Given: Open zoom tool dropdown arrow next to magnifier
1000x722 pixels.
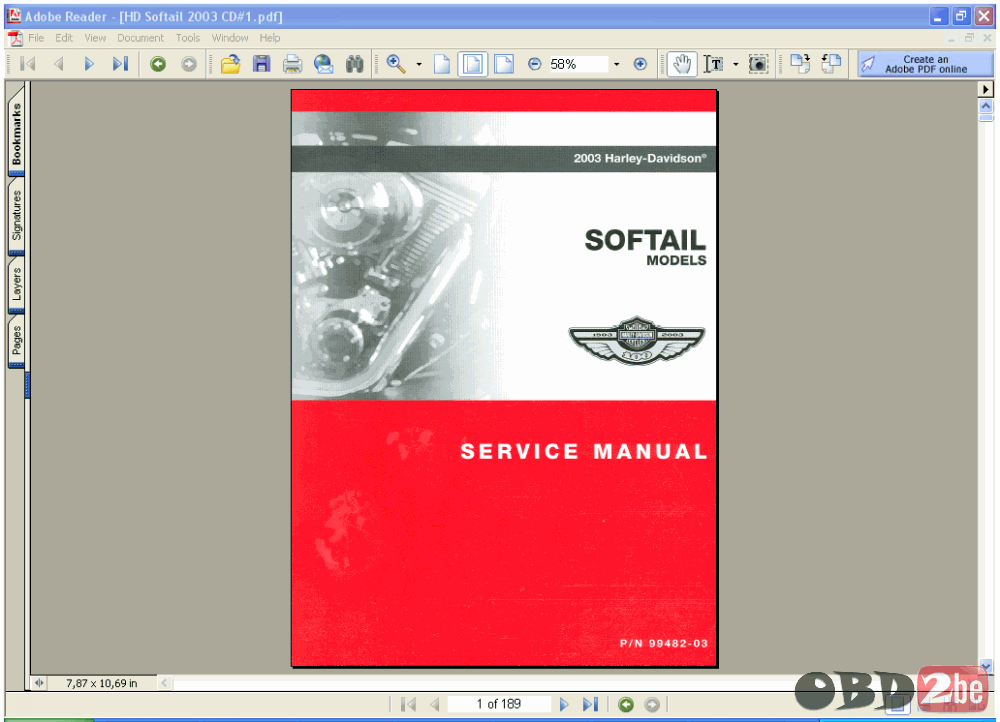Looking at the screenshot, I should click(419, 64).
